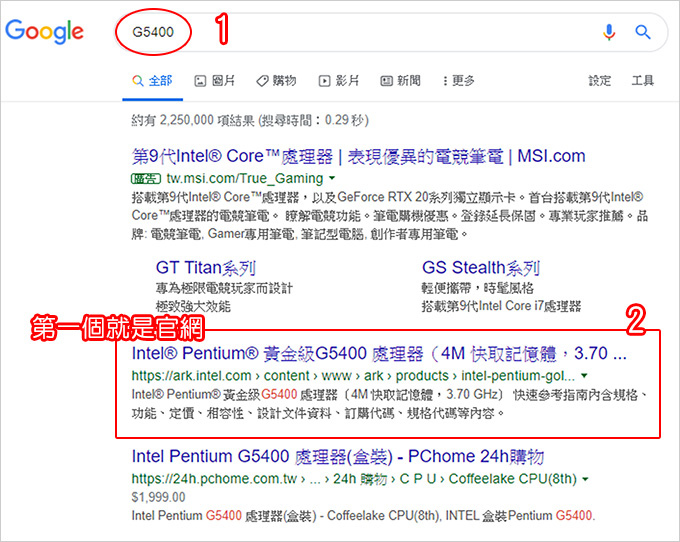Switch to the 購物 shopping tab

[x=276, y=81]
